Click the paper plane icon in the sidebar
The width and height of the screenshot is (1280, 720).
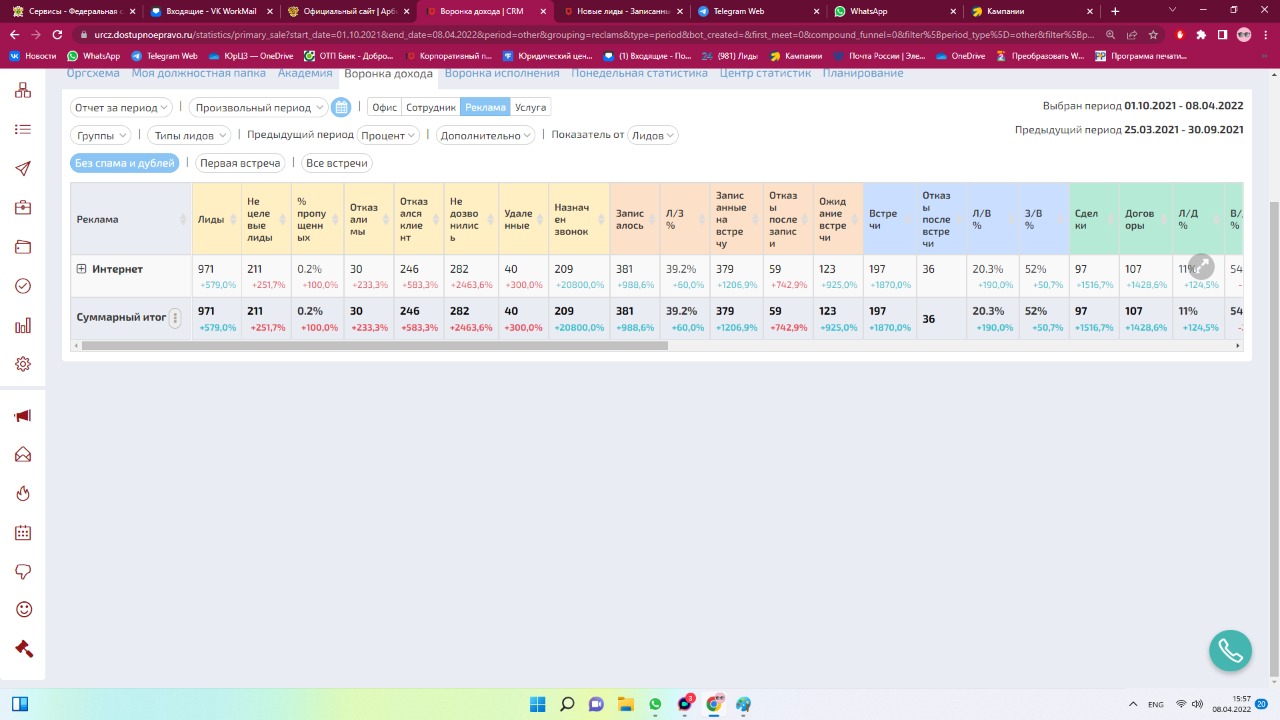click(x=22, y=169)
